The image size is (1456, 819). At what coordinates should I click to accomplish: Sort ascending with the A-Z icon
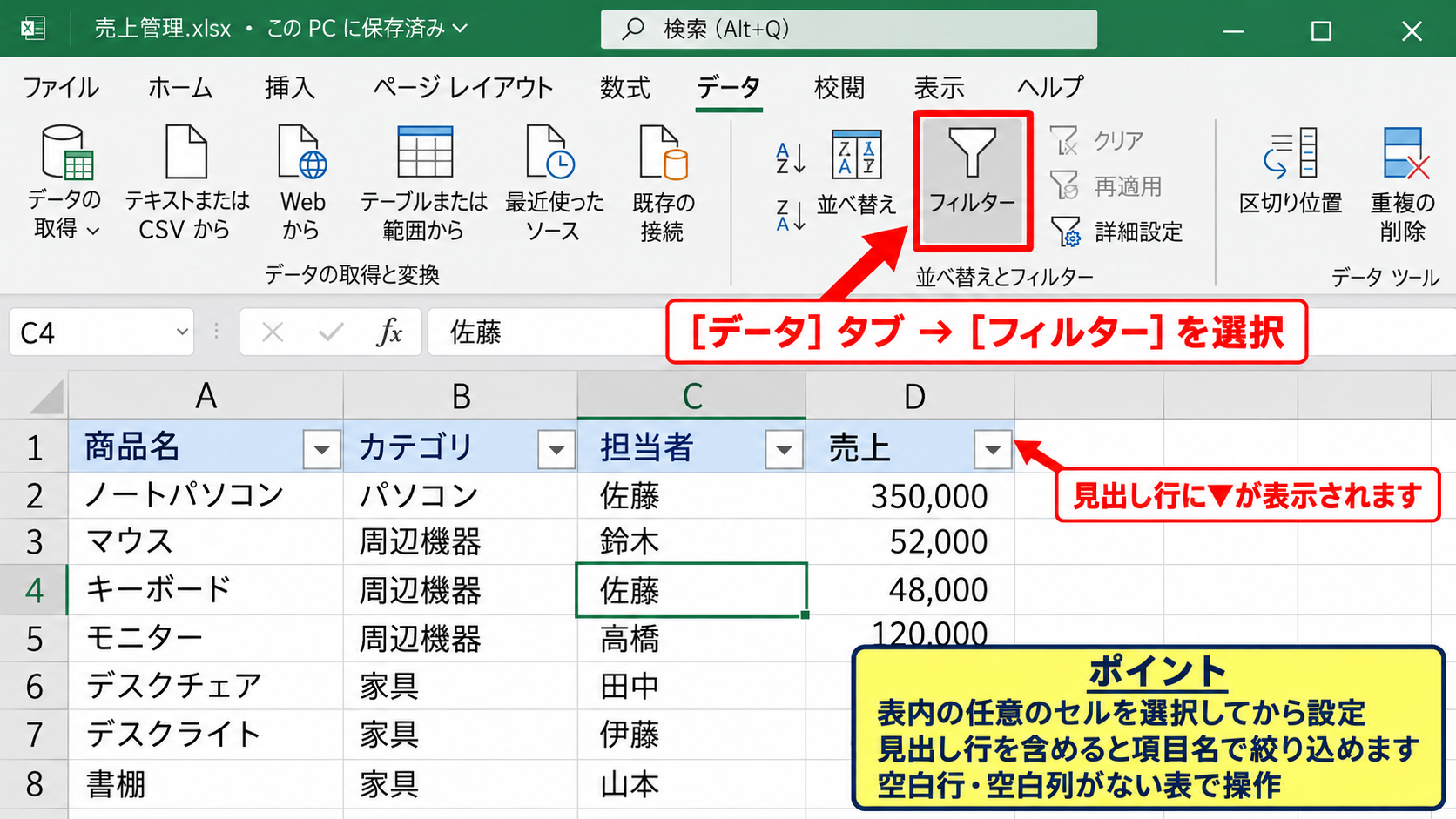click(x=791, y=158)
